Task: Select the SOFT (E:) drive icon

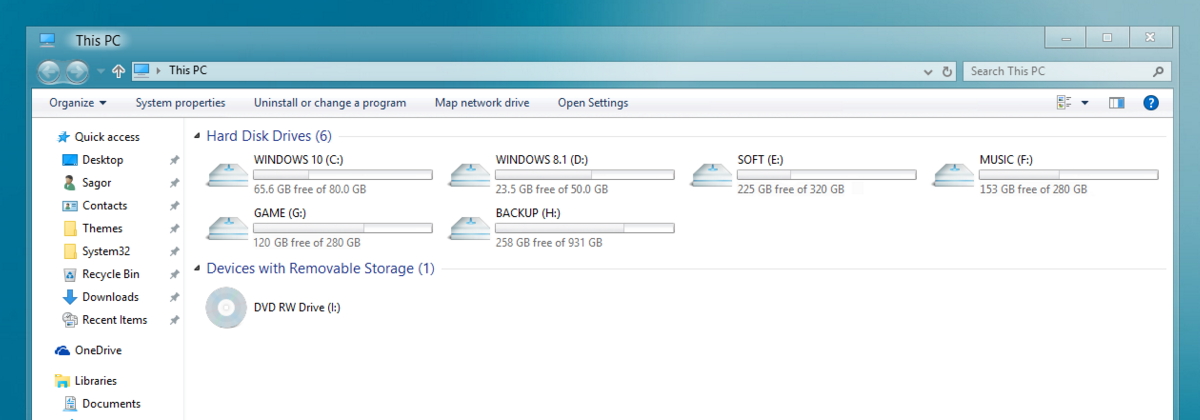Action: coord(711,174)
